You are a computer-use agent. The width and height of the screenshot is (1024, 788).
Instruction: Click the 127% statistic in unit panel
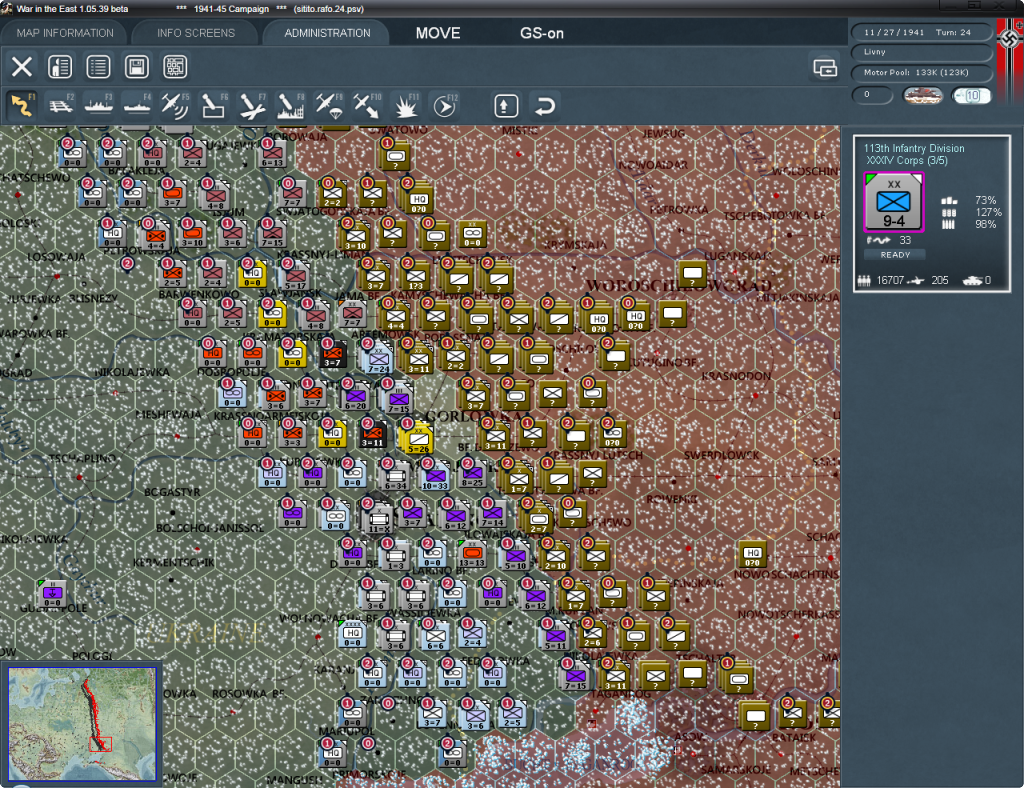tap(988, 212)
